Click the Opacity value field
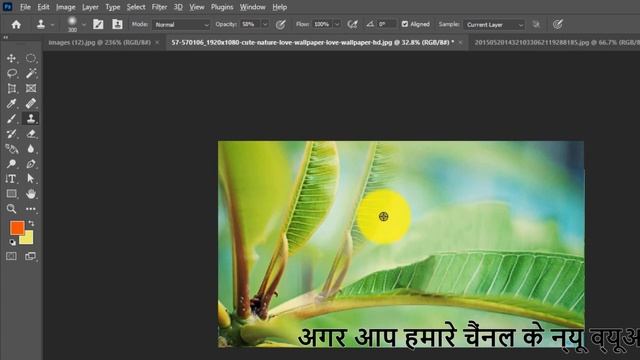This screenshot has height=360, width=640. tap(250, 24)
